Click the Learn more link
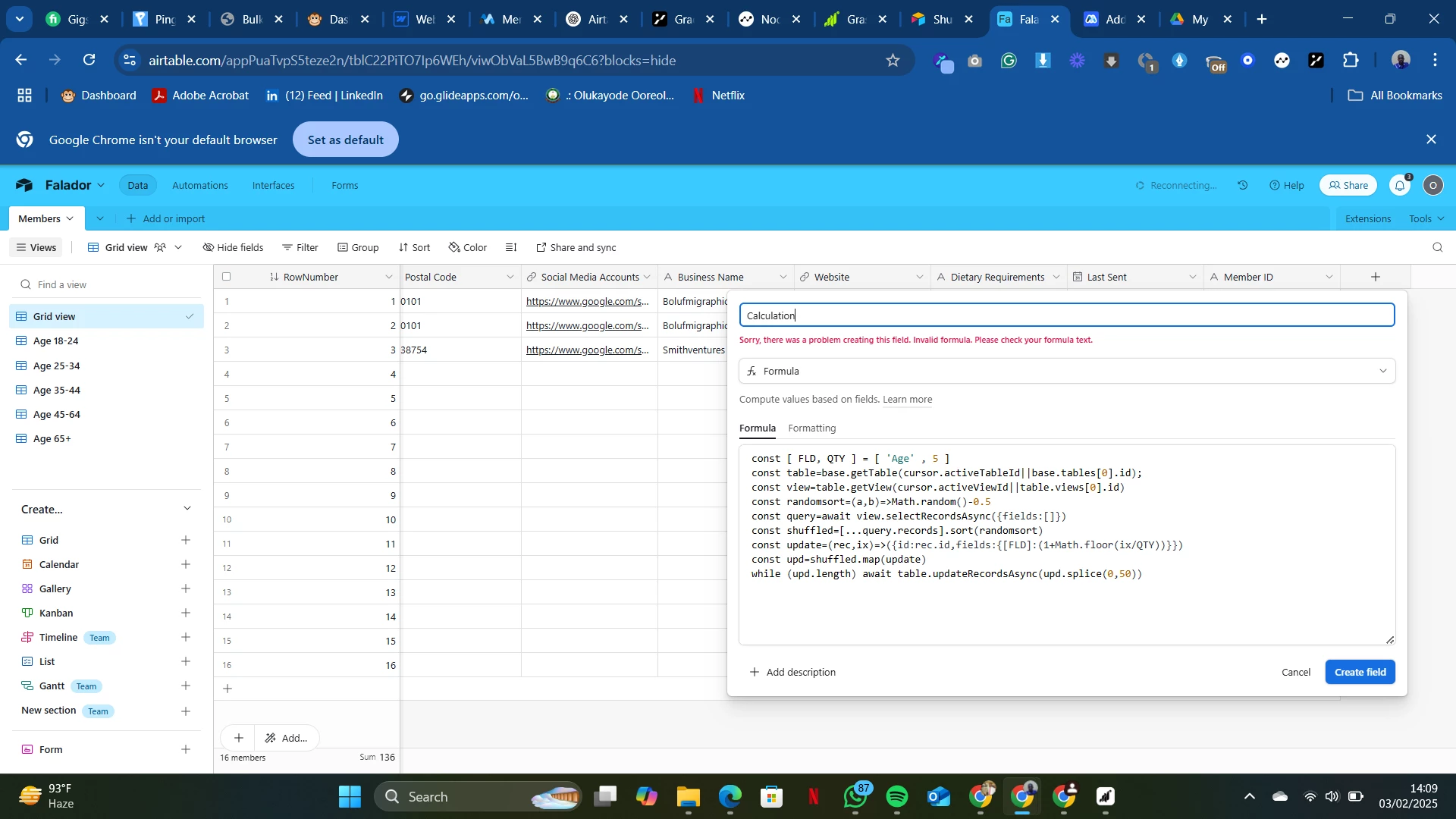The height and width of the screenshot is (819, 1456). pyautogui.click(x=907, y=400)
